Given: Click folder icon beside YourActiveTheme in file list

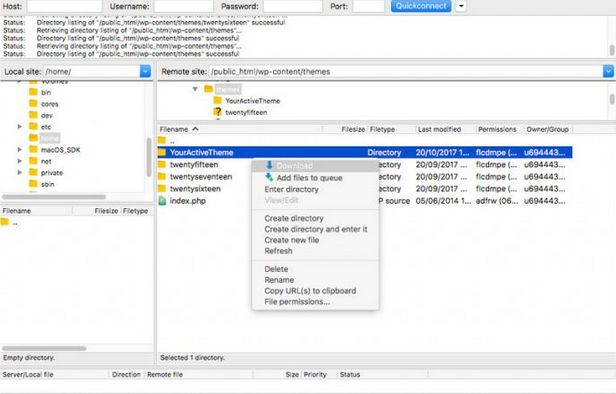Looking at the screenshot, I should (162, 152).
